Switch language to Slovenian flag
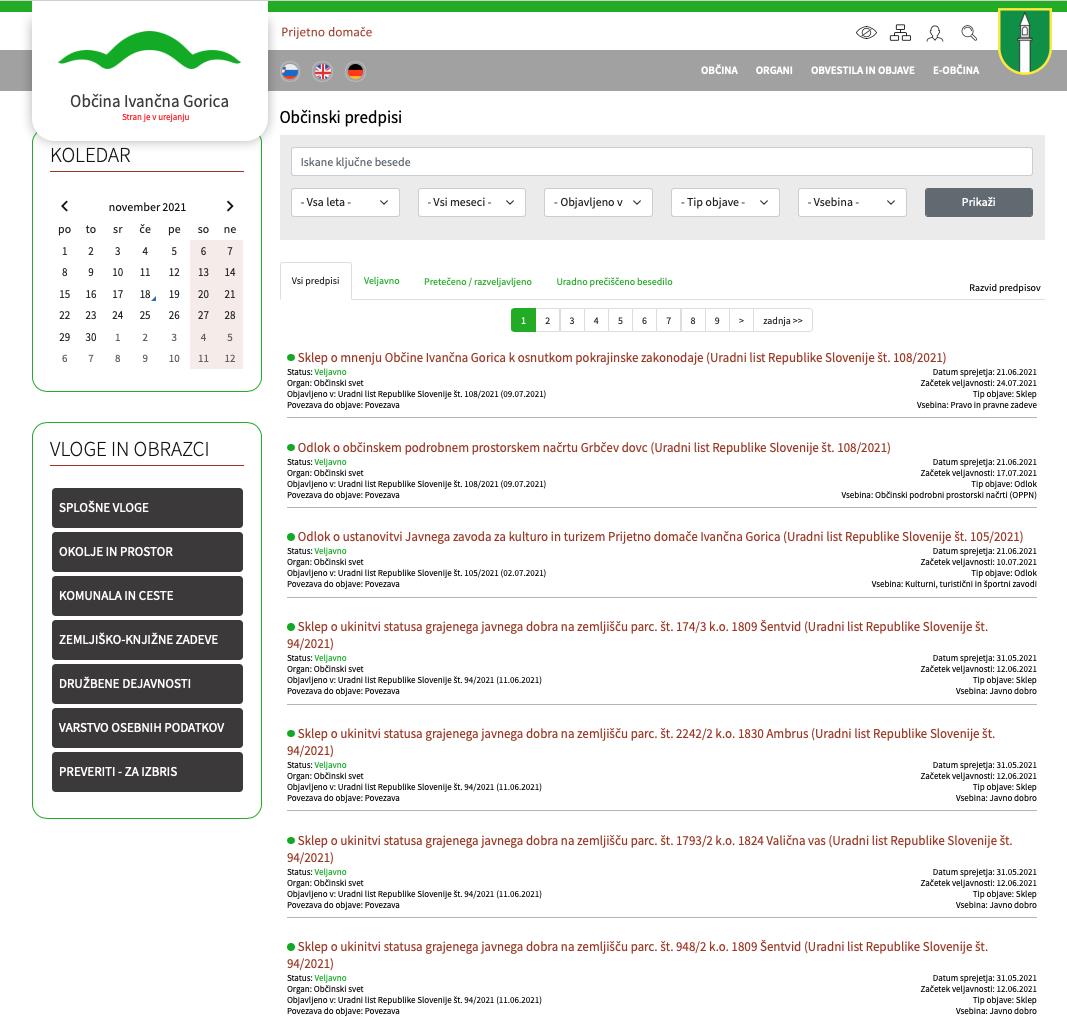1067x1017 pixels. [x=290, y=71]
